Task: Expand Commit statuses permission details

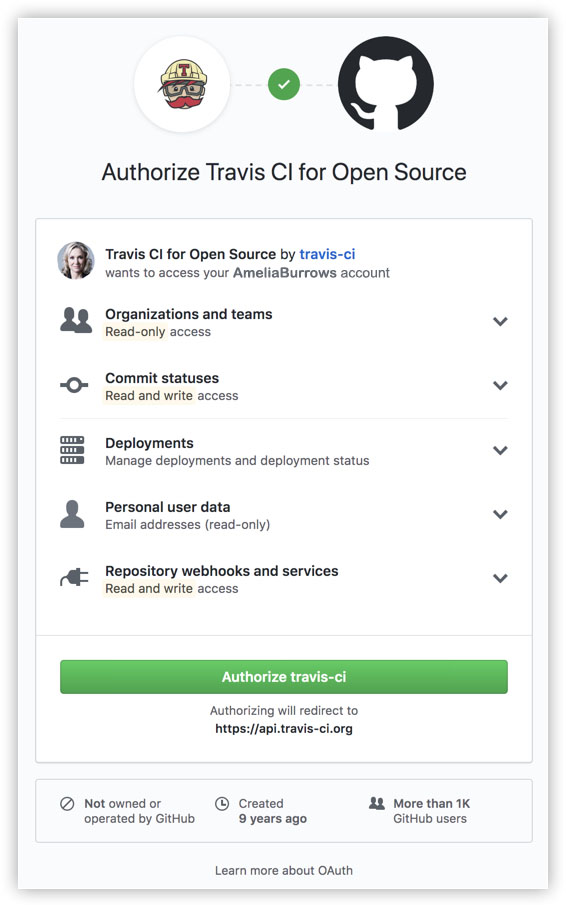Action: click(x=500, y=386)
